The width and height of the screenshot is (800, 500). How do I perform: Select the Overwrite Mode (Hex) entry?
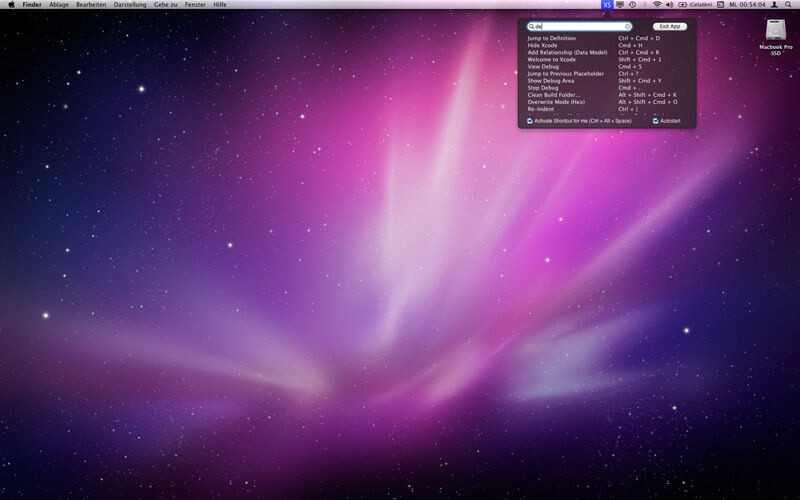pyautogui.click(x=556, y=103)
